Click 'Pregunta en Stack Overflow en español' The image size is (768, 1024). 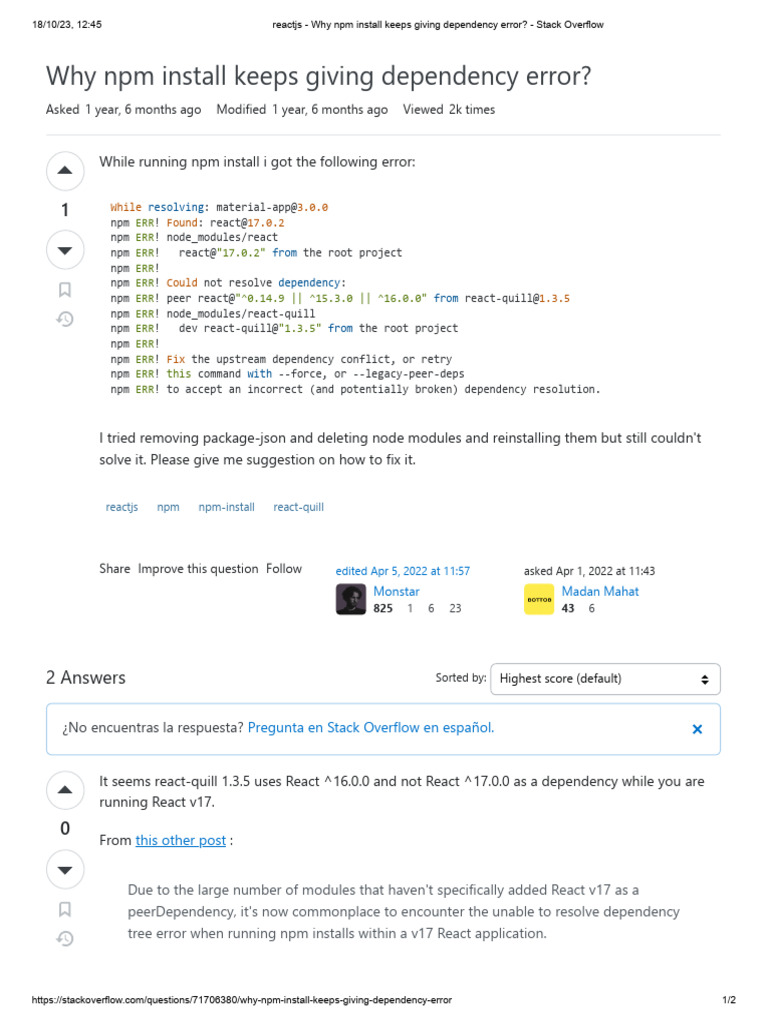pos(370,728)
